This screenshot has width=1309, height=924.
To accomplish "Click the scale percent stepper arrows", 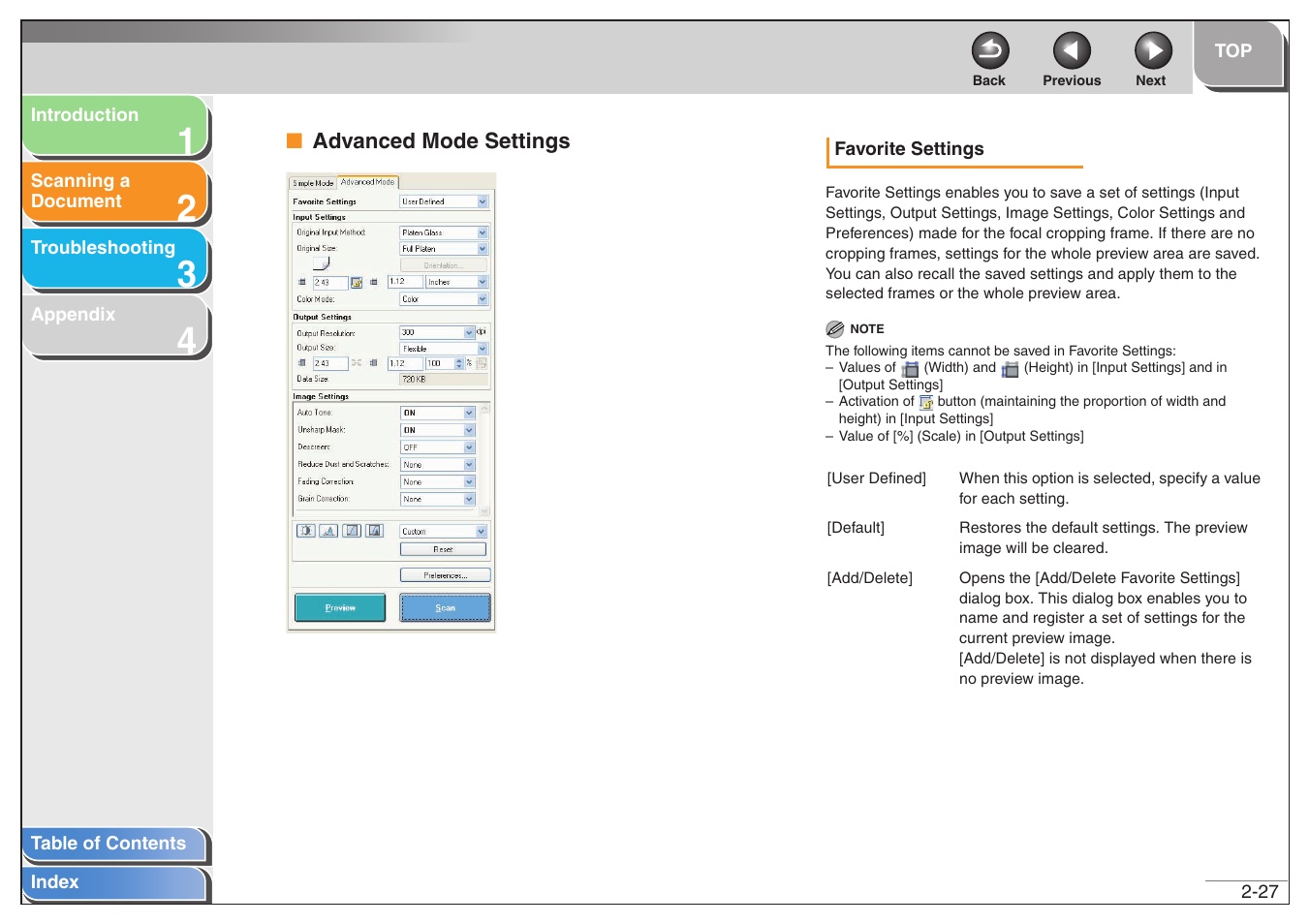I will tap(459, 363).
